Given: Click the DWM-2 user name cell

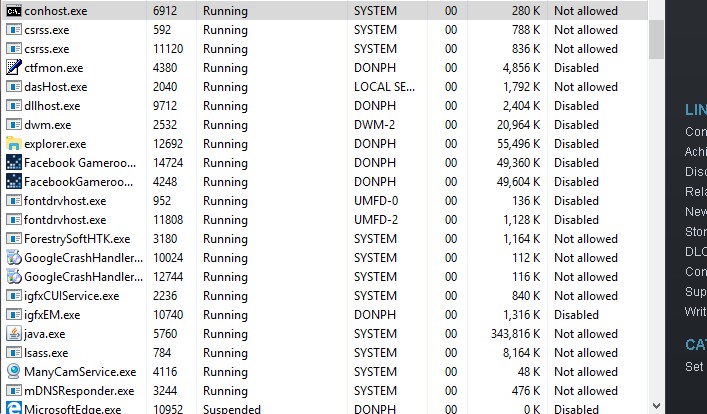Looking at the screenshot, I should point(374,124).
